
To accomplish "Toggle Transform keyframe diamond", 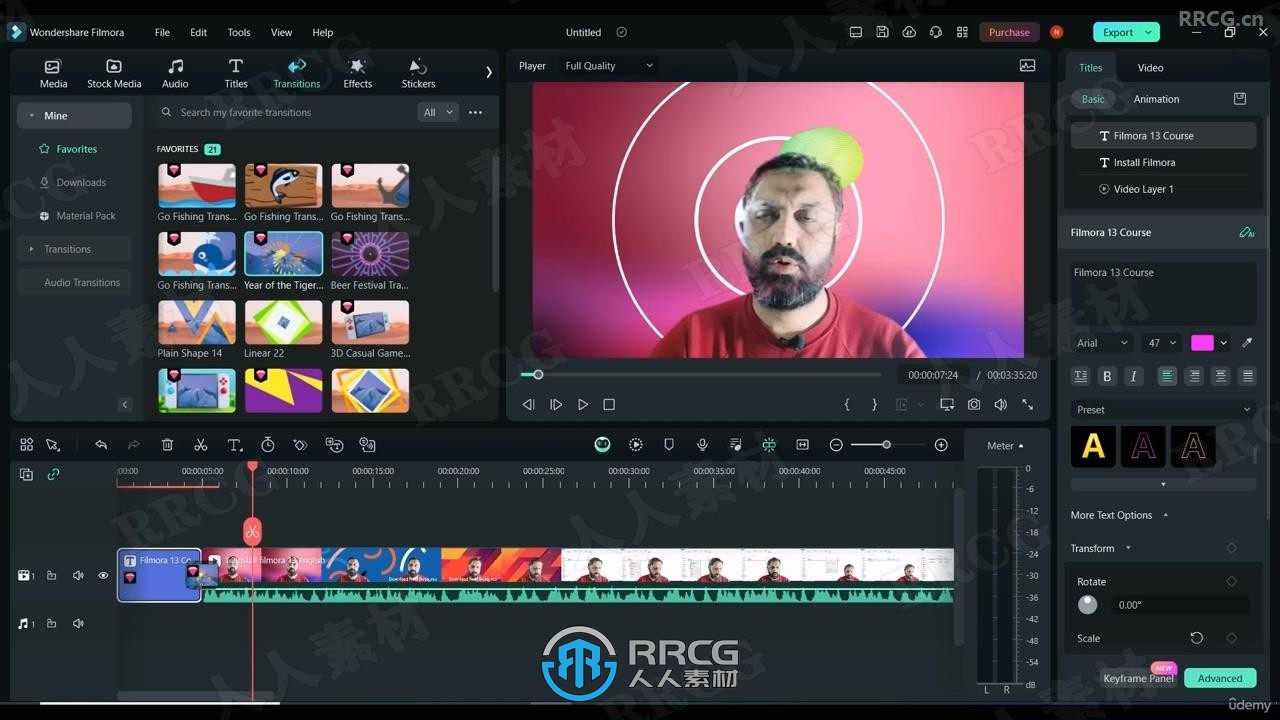I will pos(1231,548).
